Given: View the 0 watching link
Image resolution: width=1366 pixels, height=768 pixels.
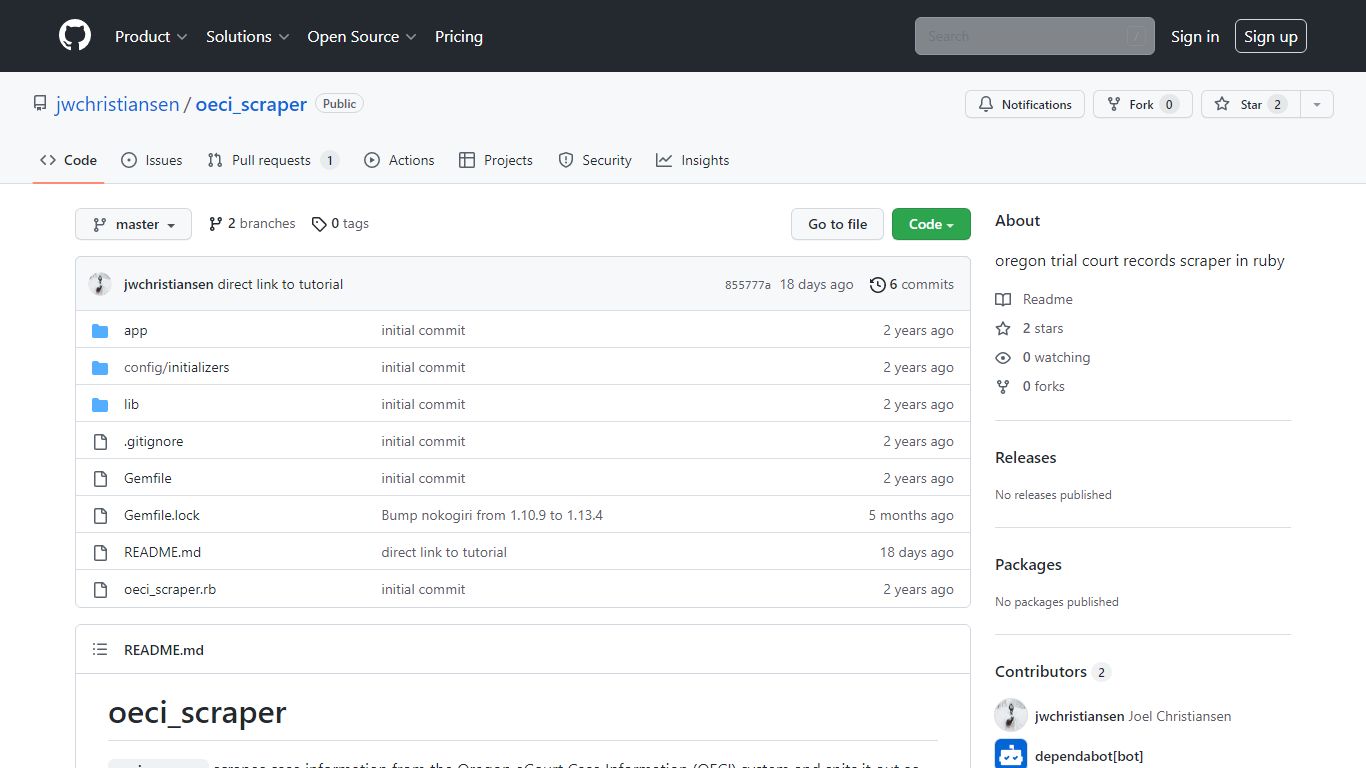Looking at the screenshot, I should click(x=1043, y=357).
